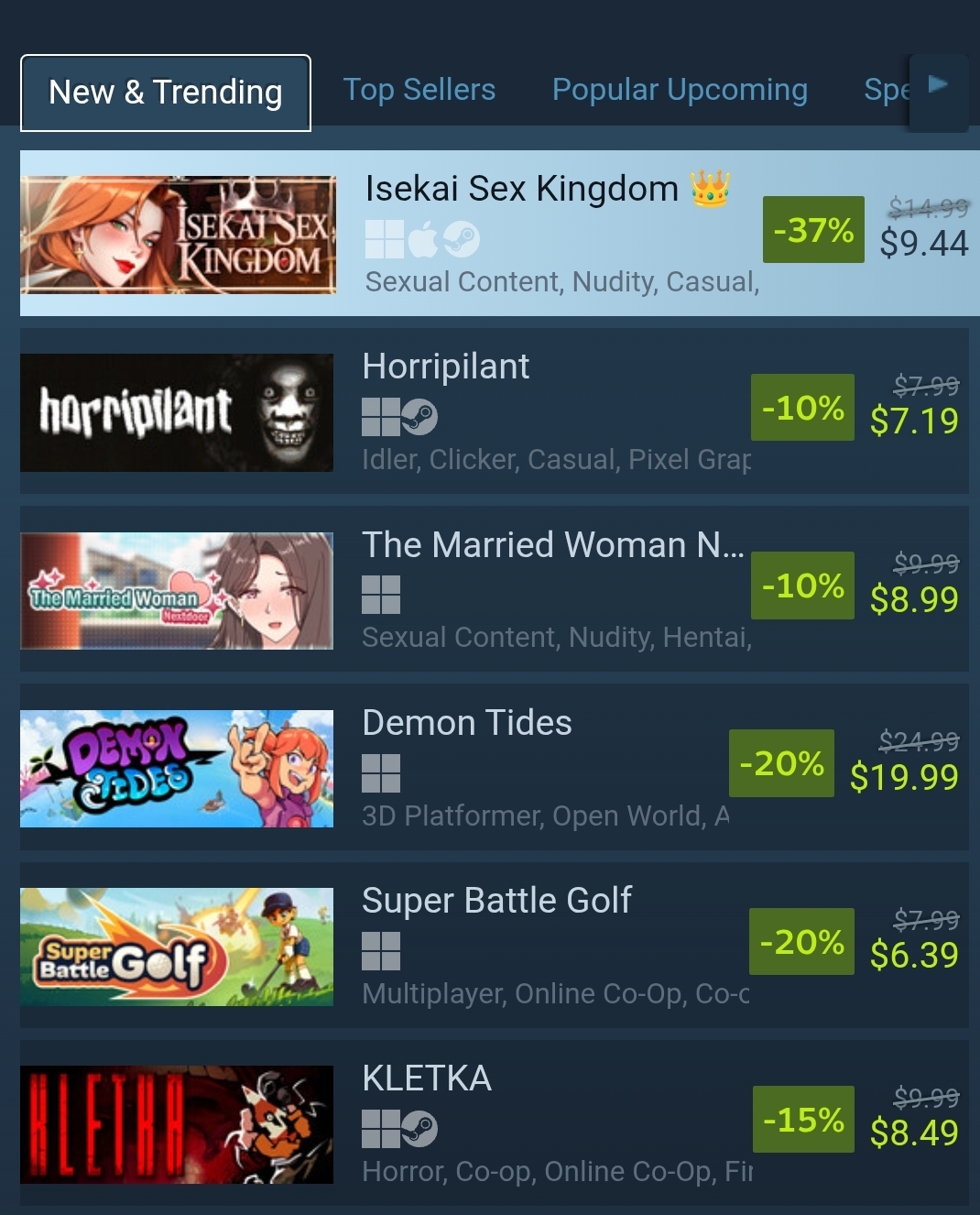This screenshot has height=1215, width=980.
Task: Select the New & Trending tab
Action: tap(166, 93)
